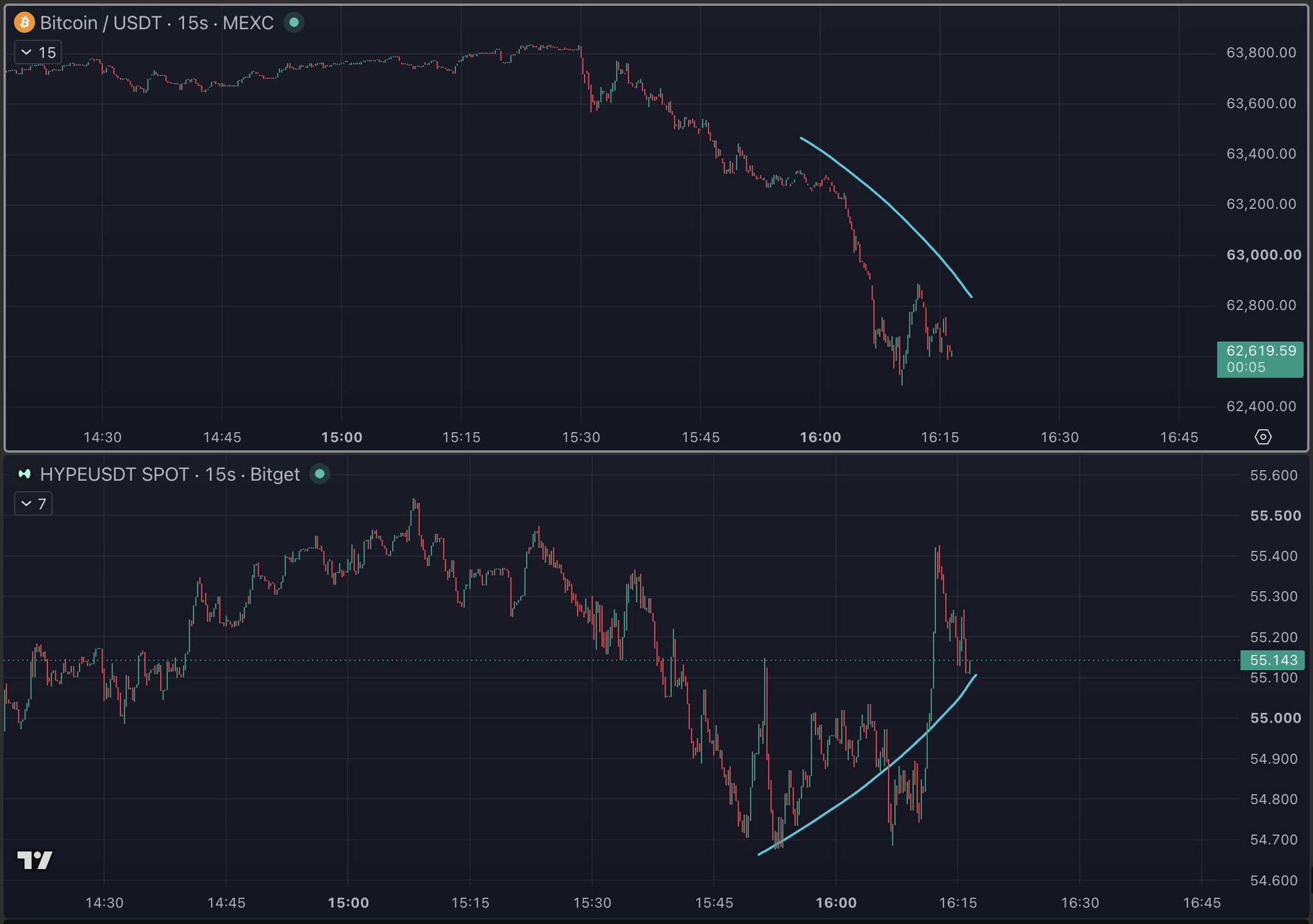The height and width of the screenshot is (924, 1313).
Task: Click the 55.600 price axis label
Action: 1274,475
